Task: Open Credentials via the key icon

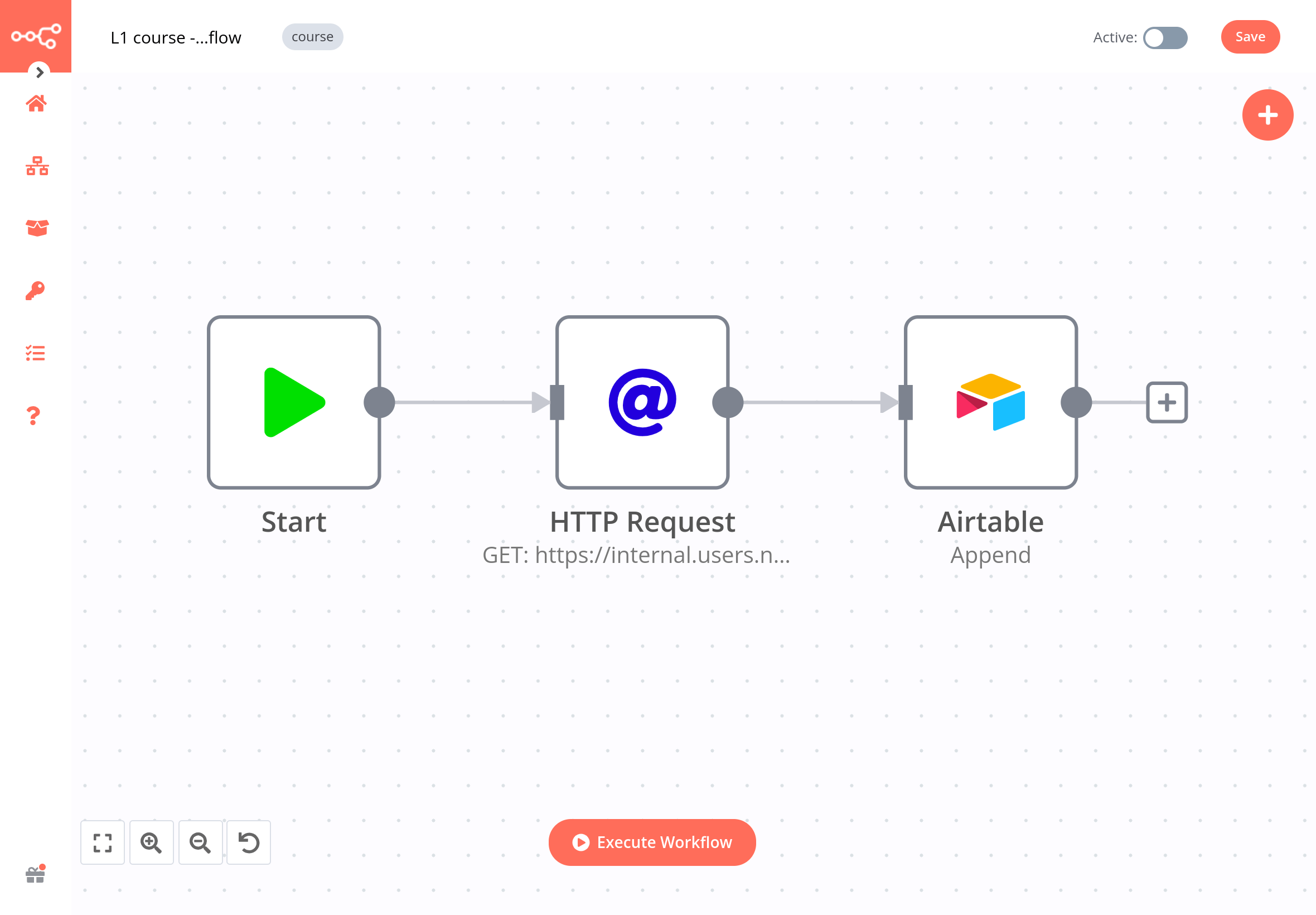Action: 36,290
